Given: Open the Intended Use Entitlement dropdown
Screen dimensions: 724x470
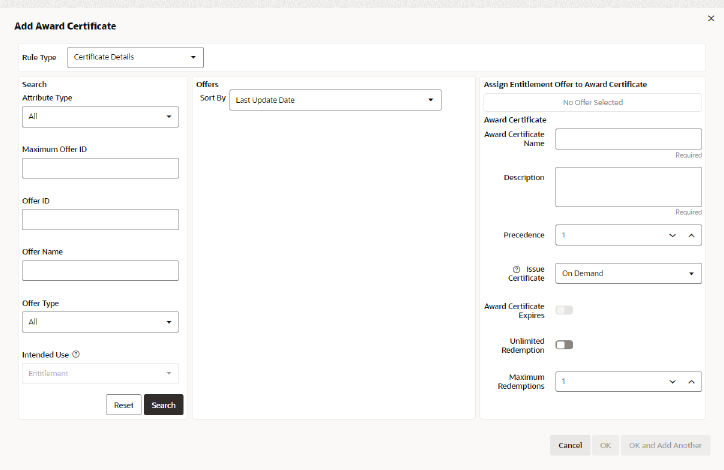Looking at the screenshot, I should pyautogui.click(x=100, y=374).
